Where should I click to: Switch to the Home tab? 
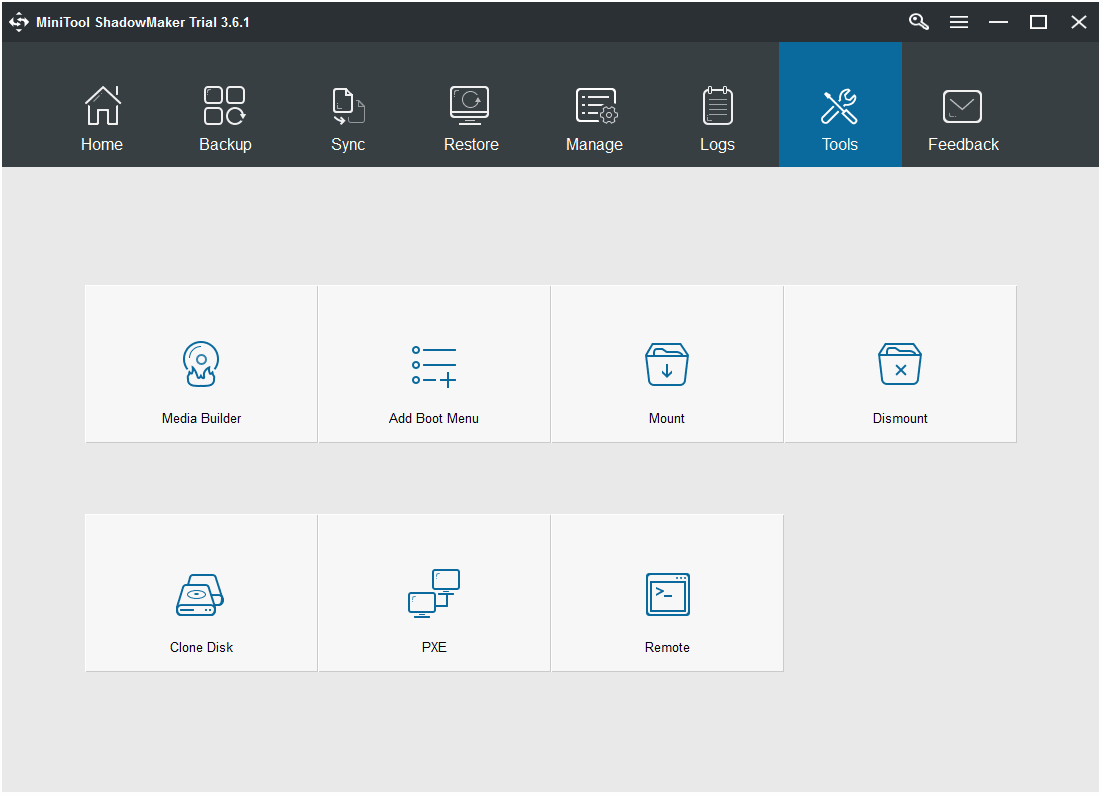102,118
